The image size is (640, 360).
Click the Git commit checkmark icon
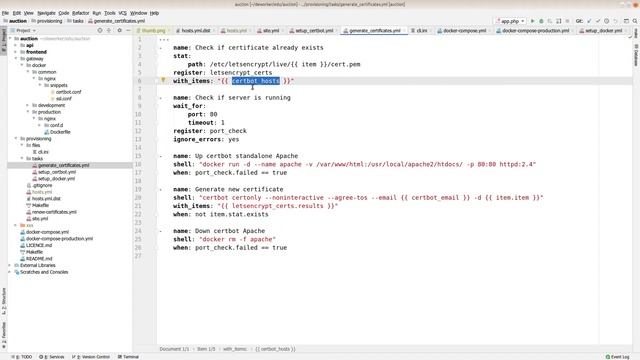pyautogui.click(x=598, y=21)
